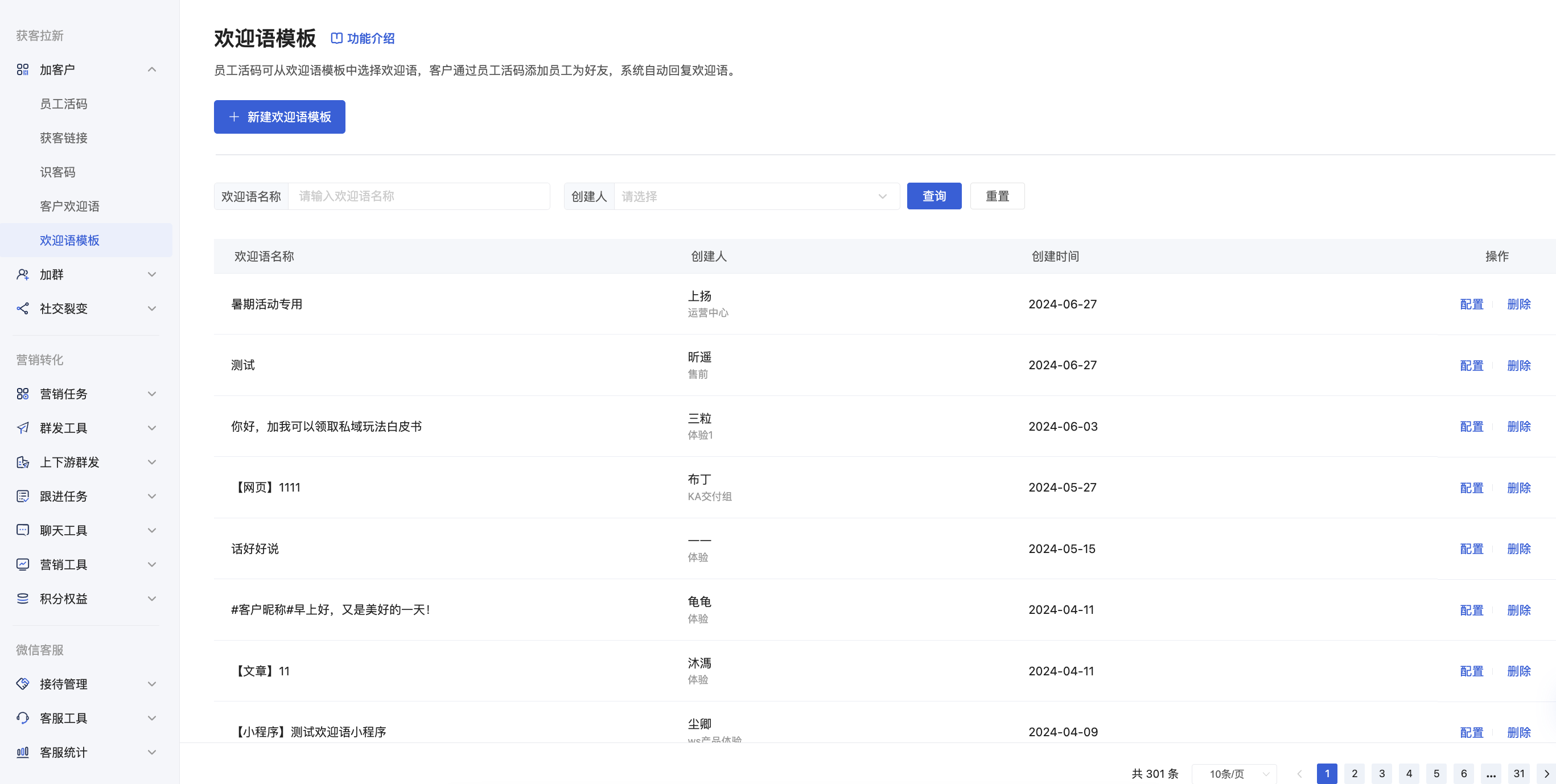Screen dimensions: 1556x784
Task: Click the 营销任务 icon in sidebar
Action: [x=22, y=394]
